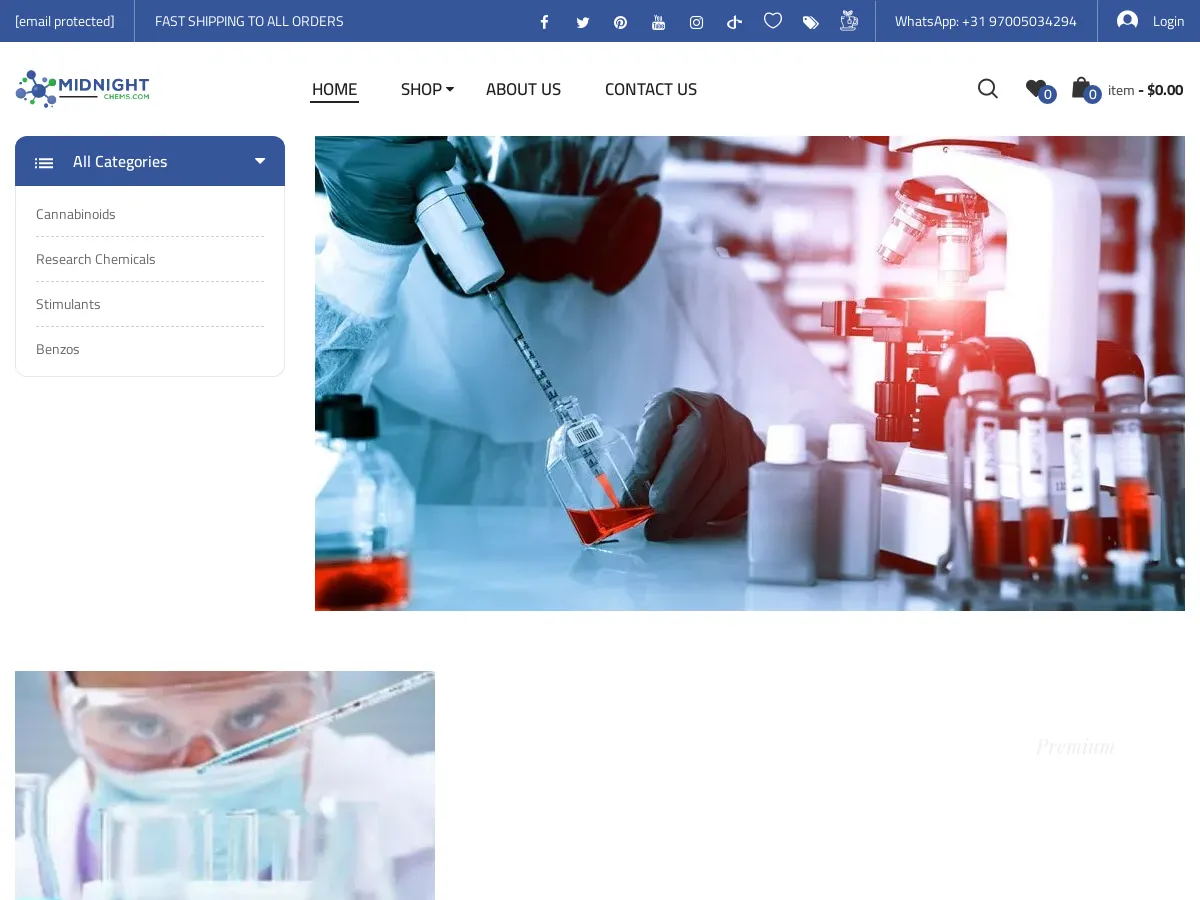
Task: Select the Home menu item
Action: (334, 89)
